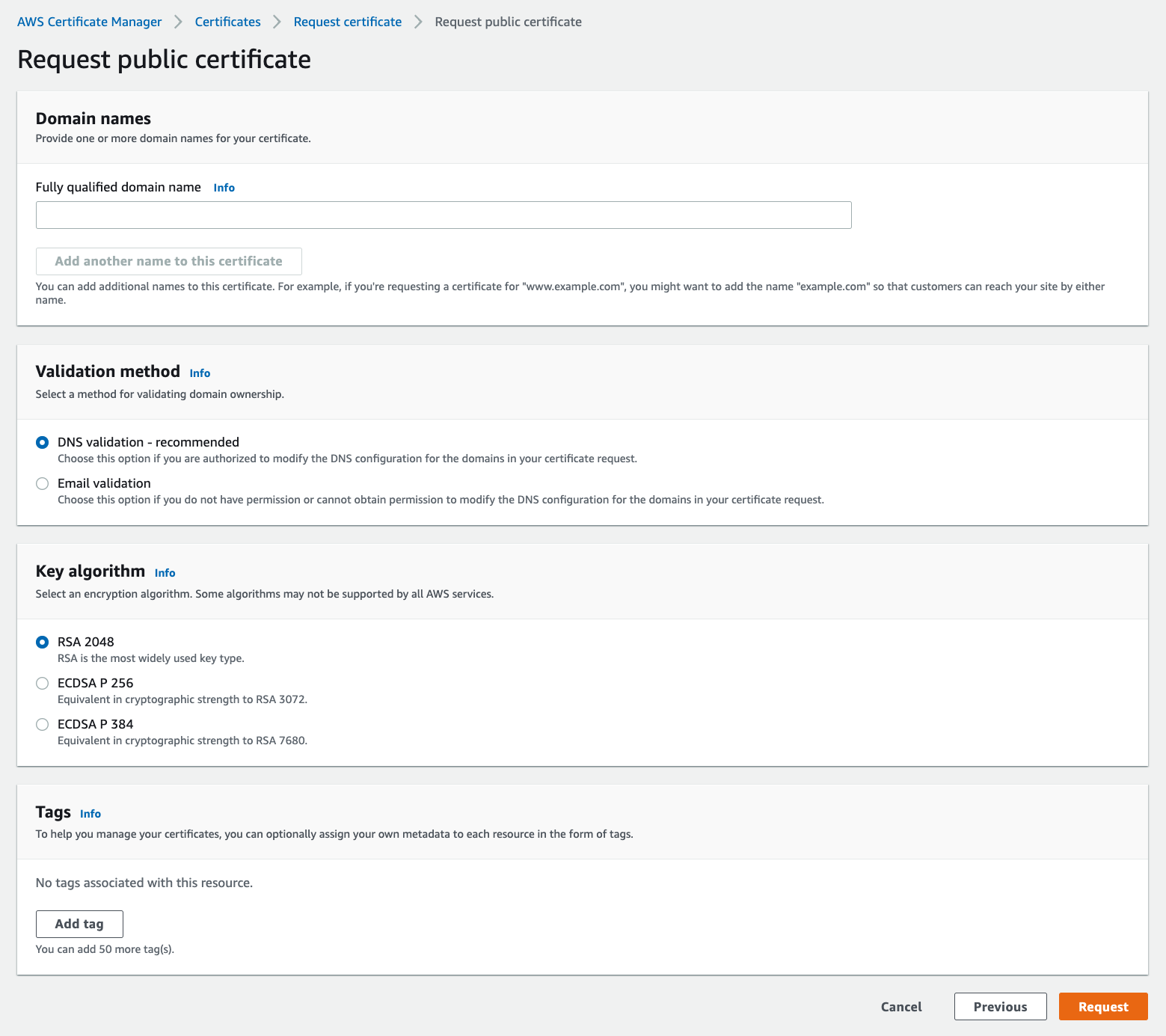The image size is (1166, 1036).
Task: Open the Request certificate breadcrumb link
Action: click(x=347, y=22)
